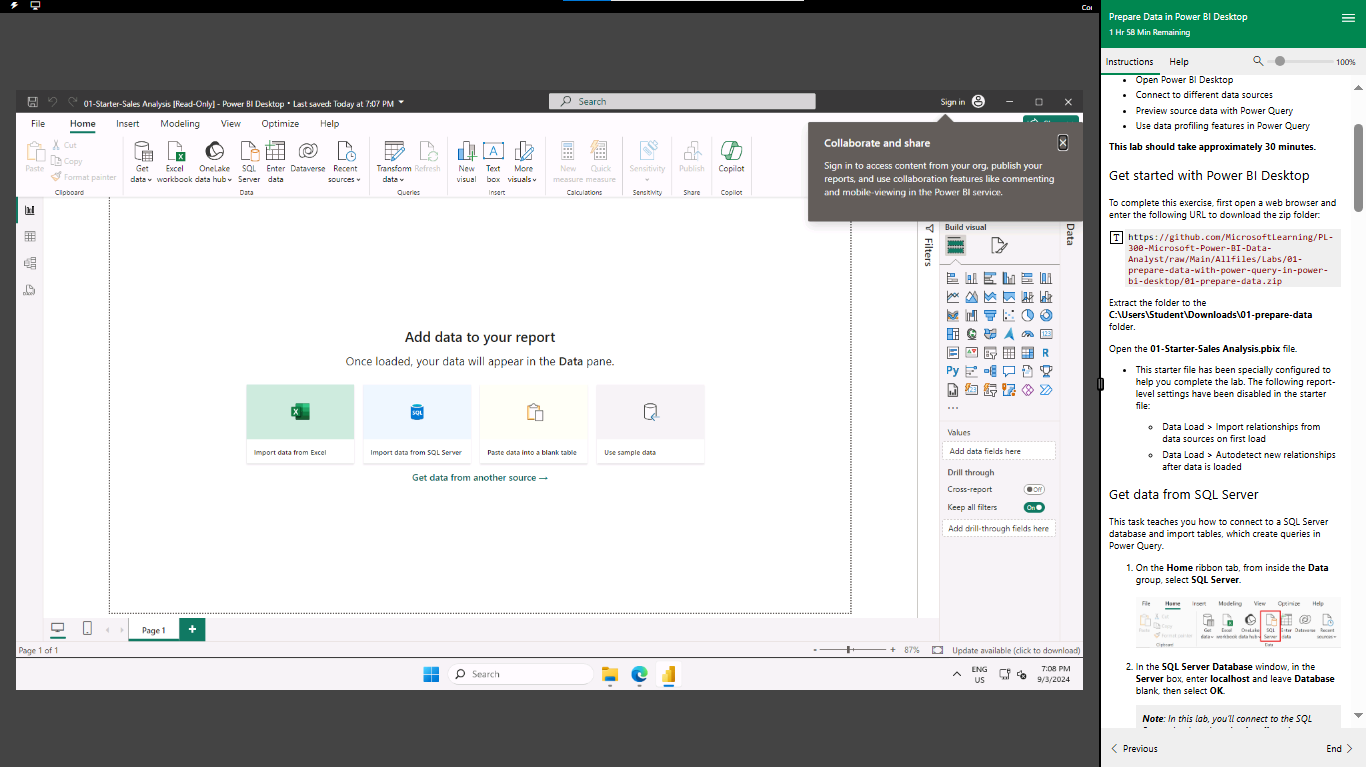
Task: Expand the Data pane
Action: (1069, 234)
